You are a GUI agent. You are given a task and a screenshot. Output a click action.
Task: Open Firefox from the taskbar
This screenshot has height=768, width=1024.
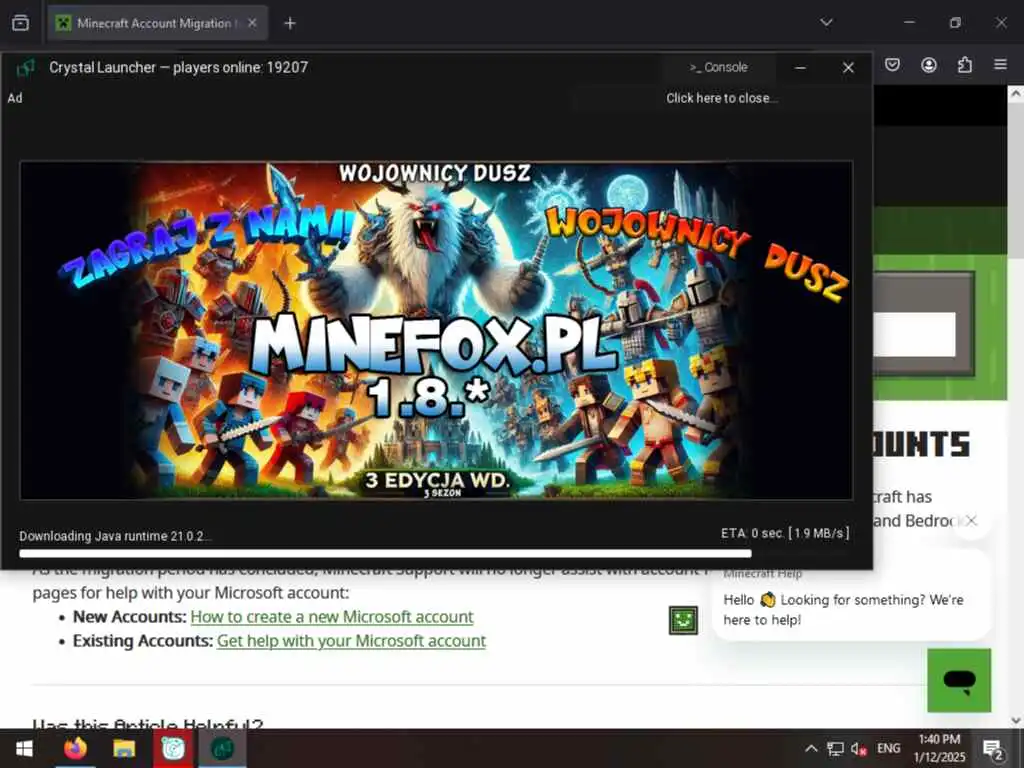point(75,748)
